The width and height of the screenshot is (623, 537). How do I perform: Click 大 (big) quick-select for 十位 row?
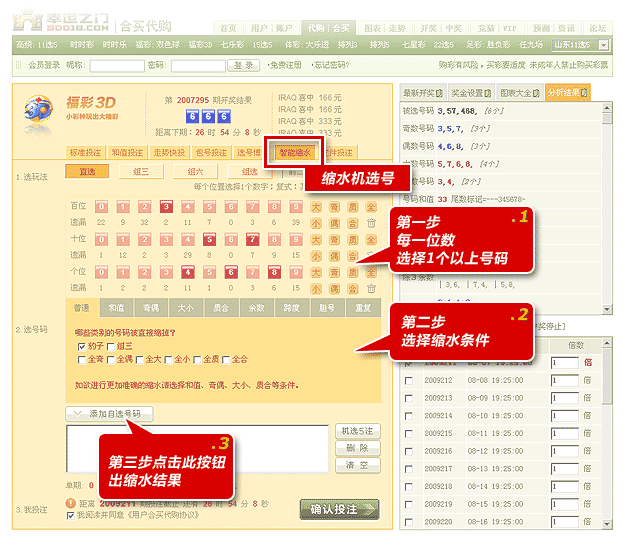316,240
